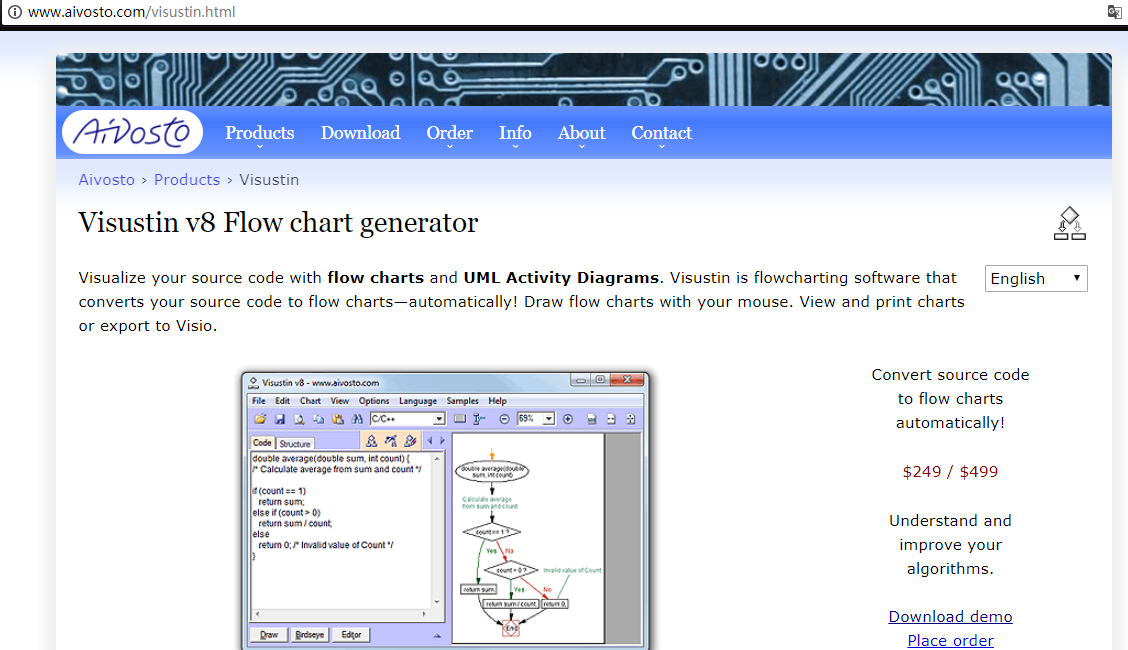
Task: Click the back arrow above code pane
Action: [x=430, y=441]
